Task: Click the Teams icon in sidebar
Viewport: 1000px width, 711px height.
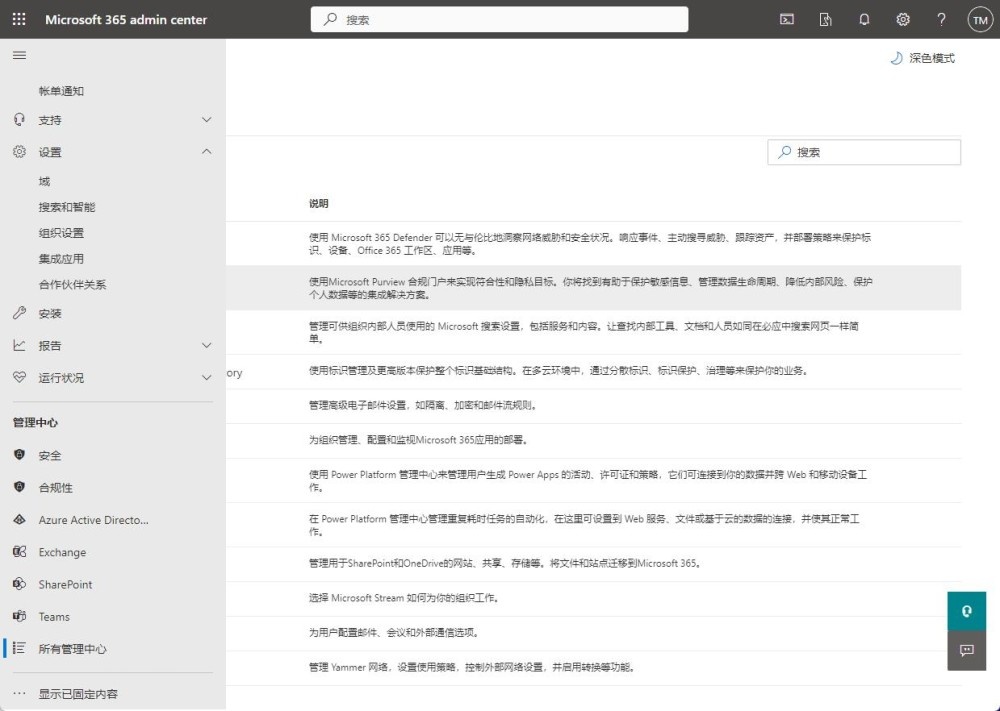Action: (19, 616)
